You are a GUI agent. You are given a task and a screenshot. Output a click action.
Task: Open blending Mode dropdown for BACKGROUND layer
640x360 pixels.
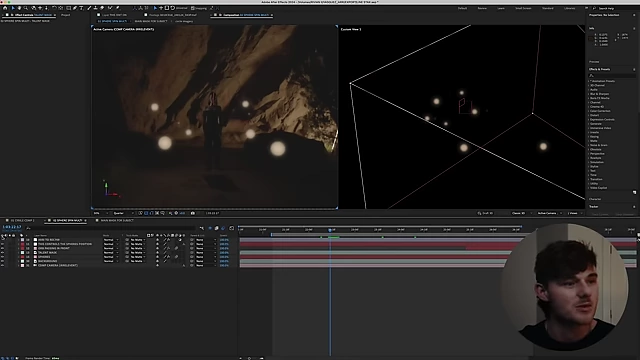coord(111,261)
